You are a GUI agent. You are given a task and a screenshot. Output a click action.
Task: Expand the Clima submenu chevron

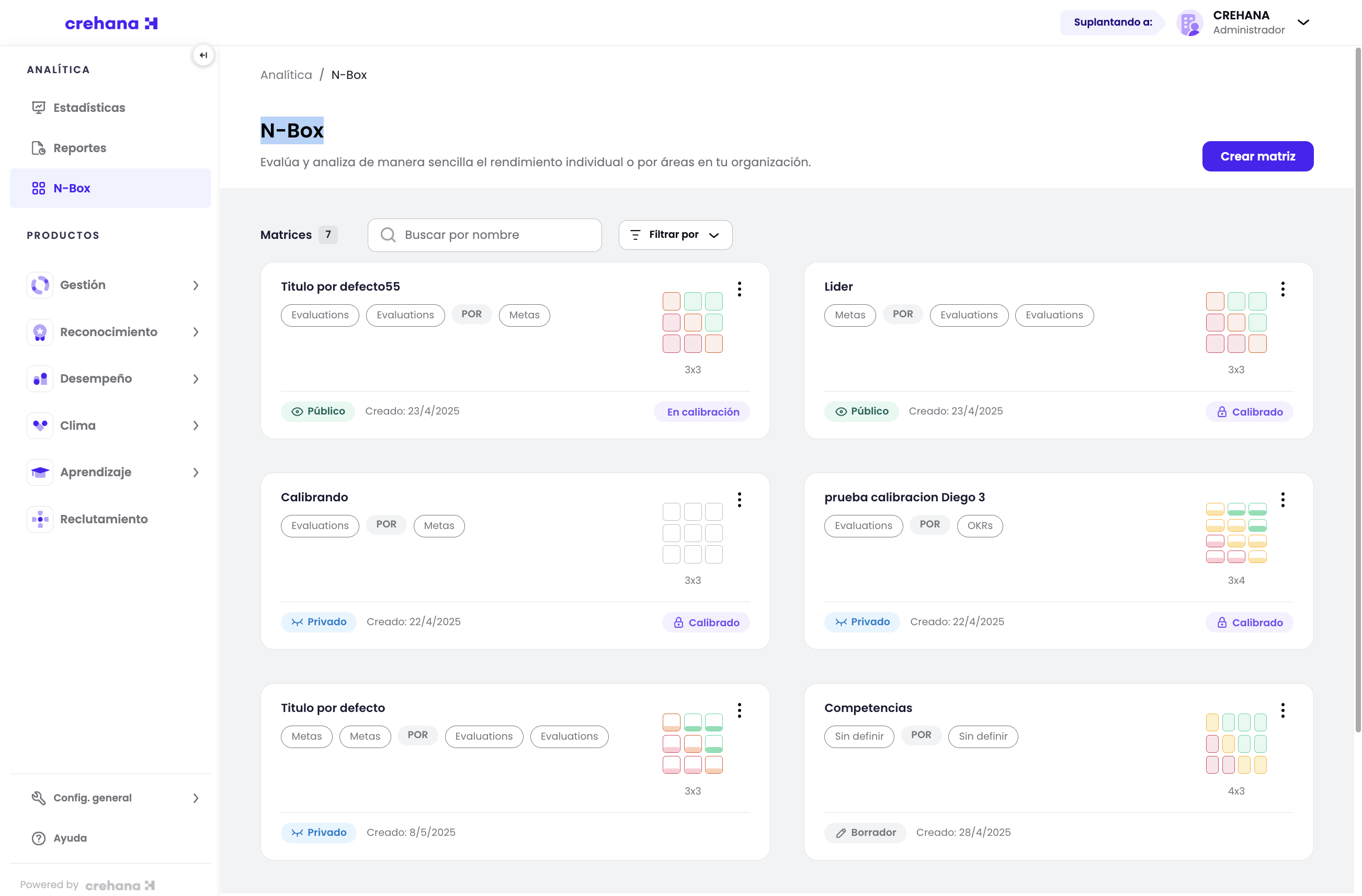point(196,426)
